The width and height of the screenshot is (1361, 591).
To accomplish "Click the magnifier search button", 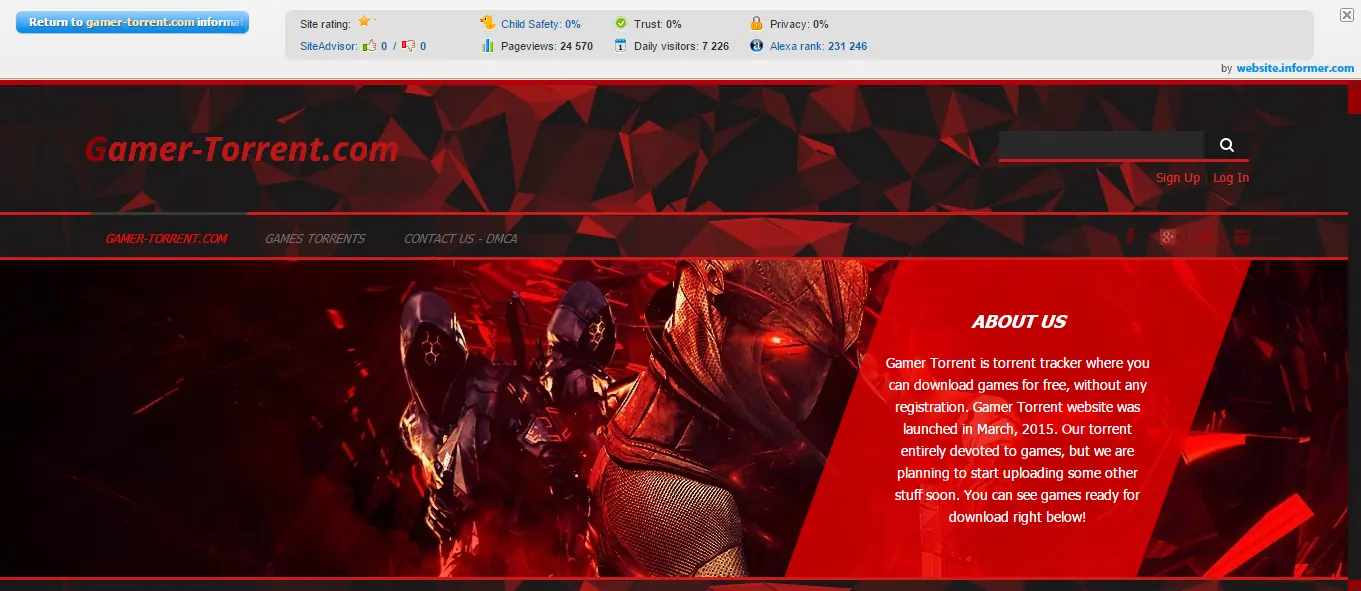I will coord(1227,145).
